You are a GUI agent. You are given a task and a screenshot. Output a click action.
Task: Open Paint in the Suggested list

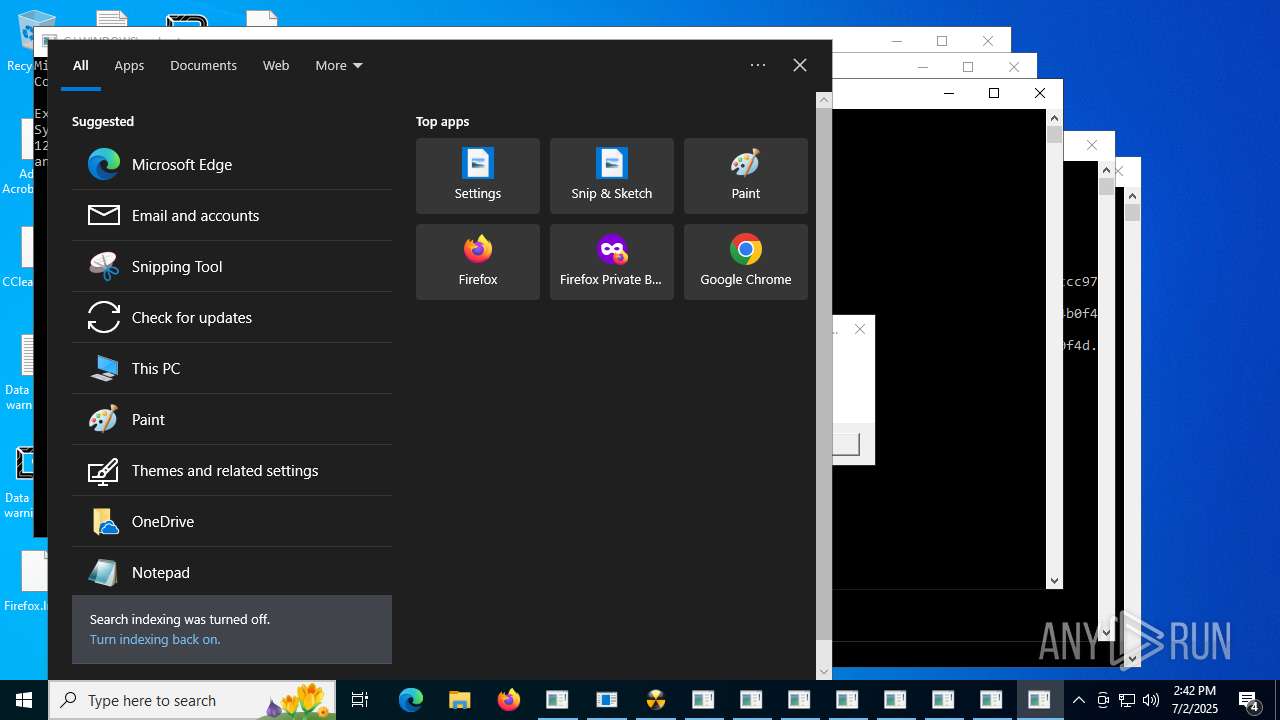(x=232, y=419)
